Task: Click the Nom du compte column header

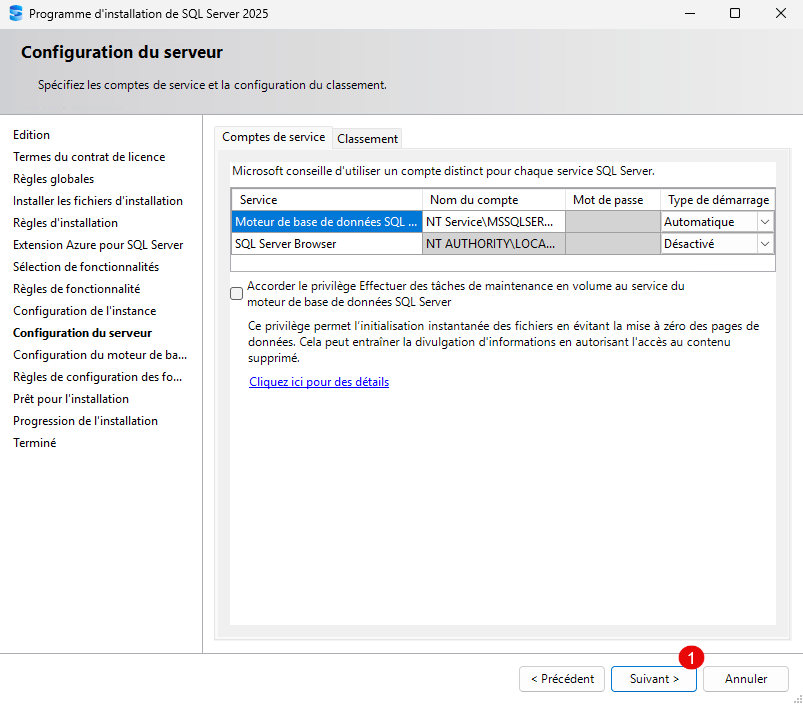Action: [x=494, y=200]
